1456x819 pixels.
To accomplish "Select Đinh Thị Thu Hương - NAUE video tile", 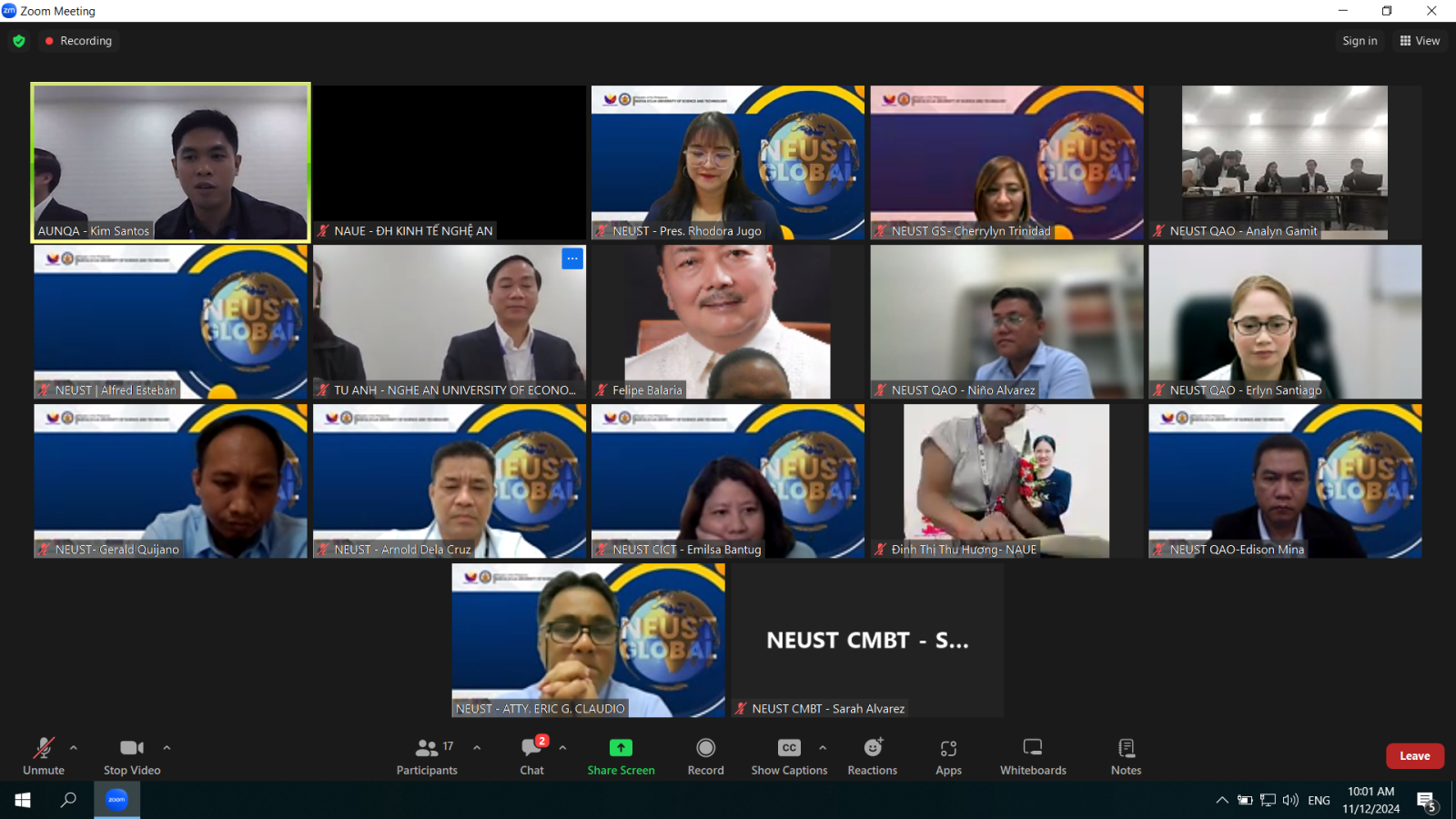I will 1006,481.
